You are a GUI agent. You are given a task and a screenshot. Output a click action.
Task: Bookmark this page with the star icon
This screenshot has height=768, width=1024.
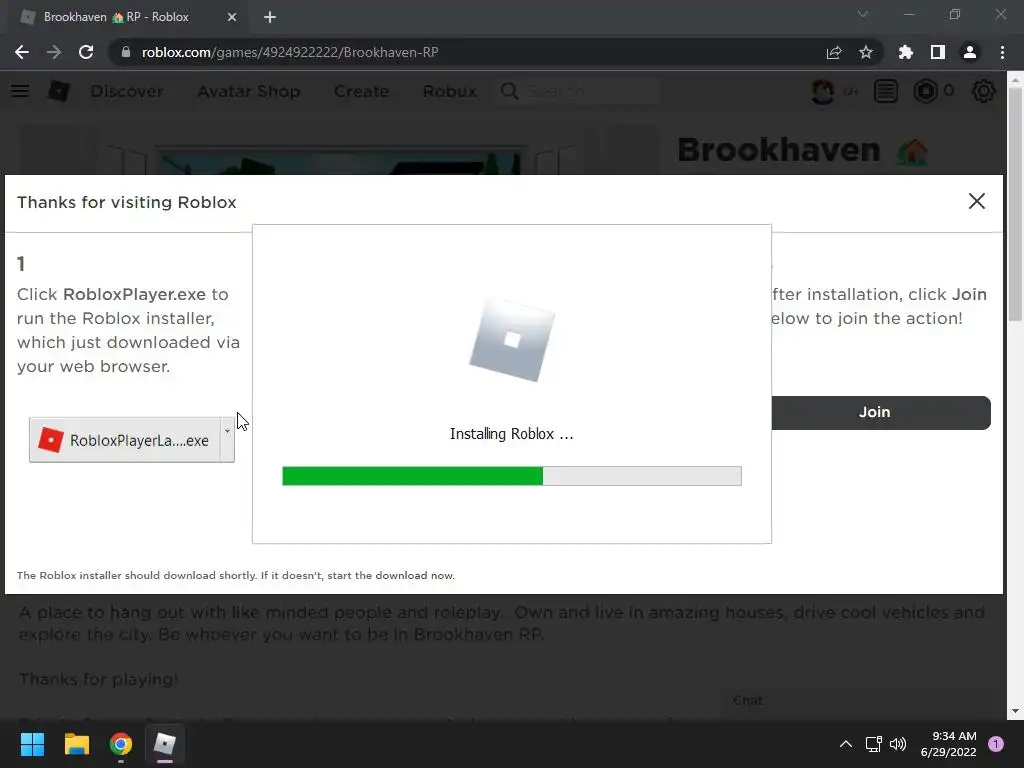[x=865, y=52]
